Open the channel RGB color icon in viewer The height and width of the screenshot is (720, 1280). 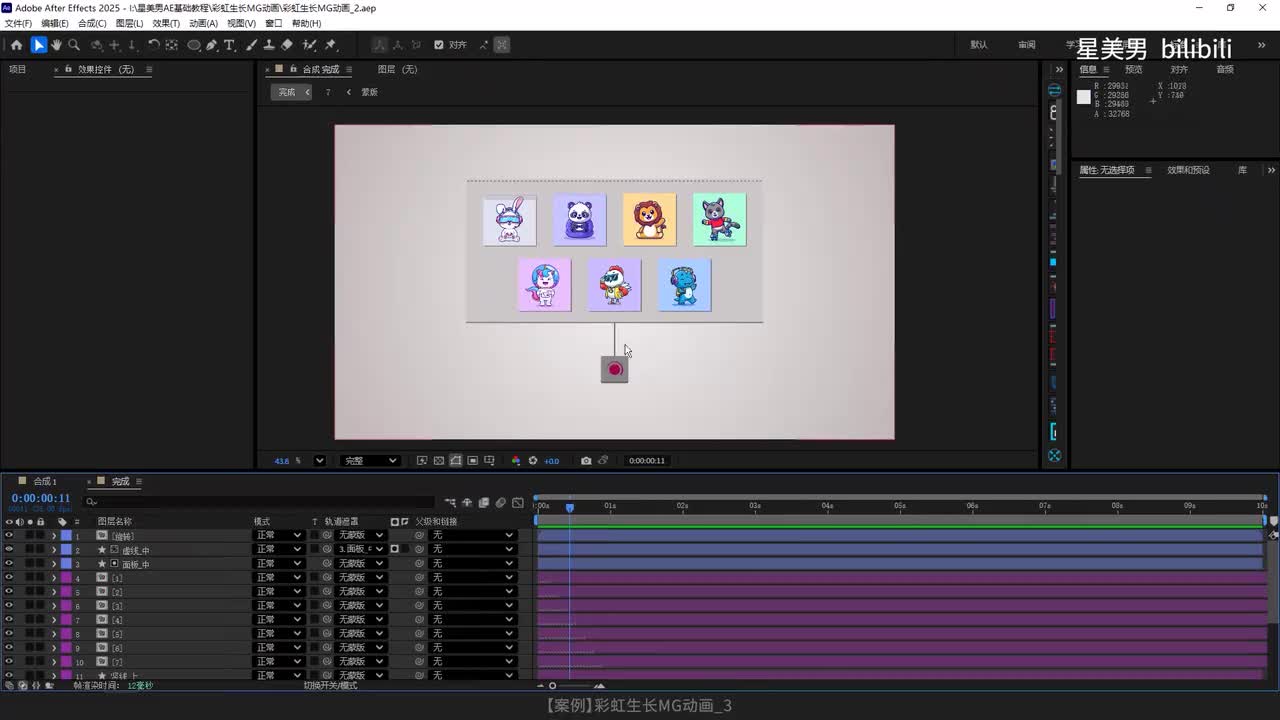[x=516, y=461]
